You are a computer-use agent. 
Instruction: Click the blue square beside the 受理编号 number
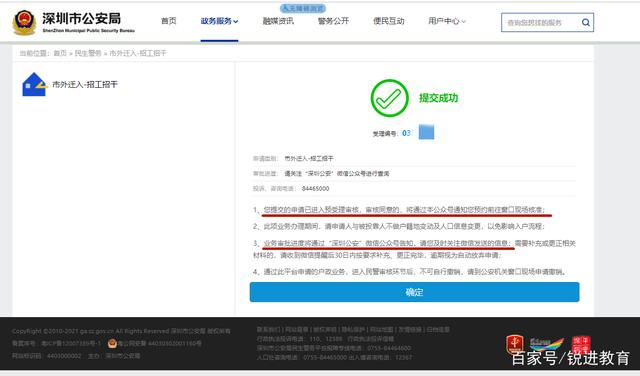pyautogui.click(x=427, y=132)
